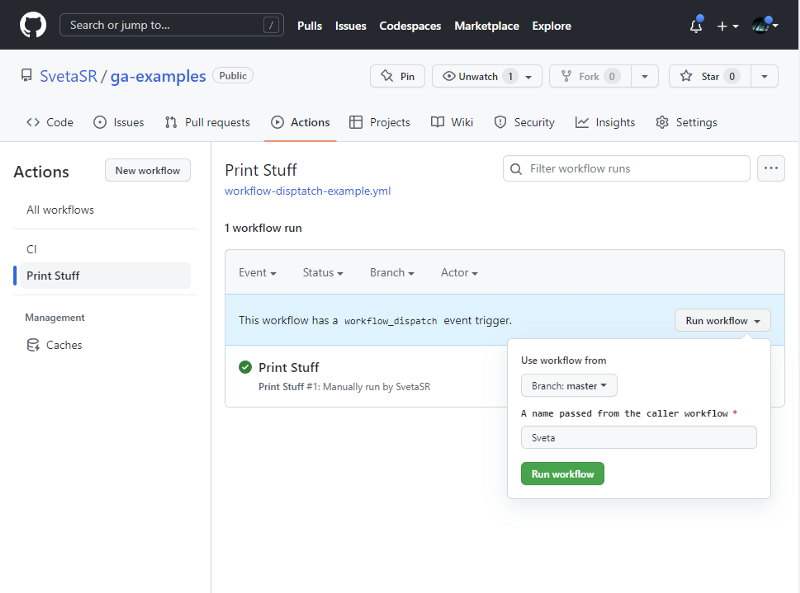800x593 pixels.
Task: Open the notifications bell
Action: point(696,25)
